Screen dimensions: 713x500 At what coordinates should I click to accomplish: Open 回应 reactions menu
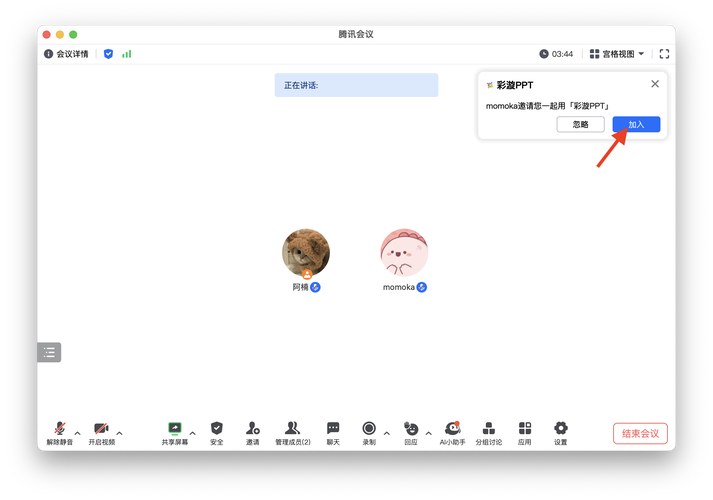(x=411, y=433)
